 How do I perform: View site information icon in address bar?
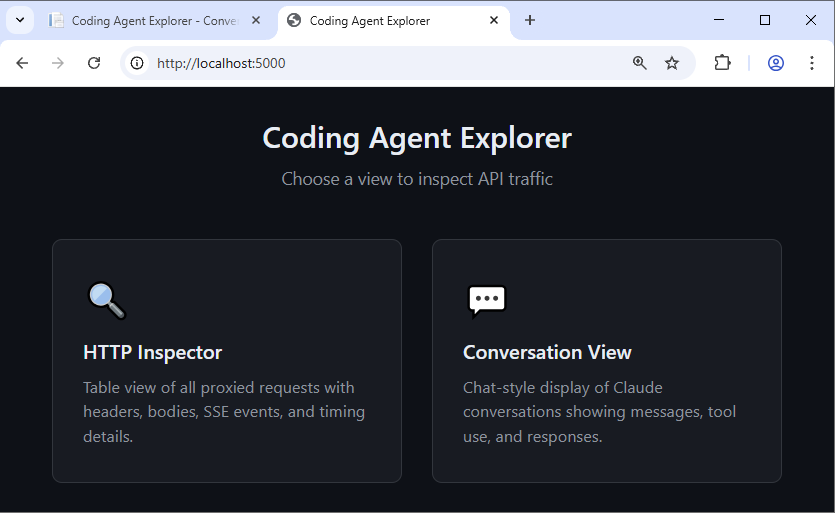[138, 63]
